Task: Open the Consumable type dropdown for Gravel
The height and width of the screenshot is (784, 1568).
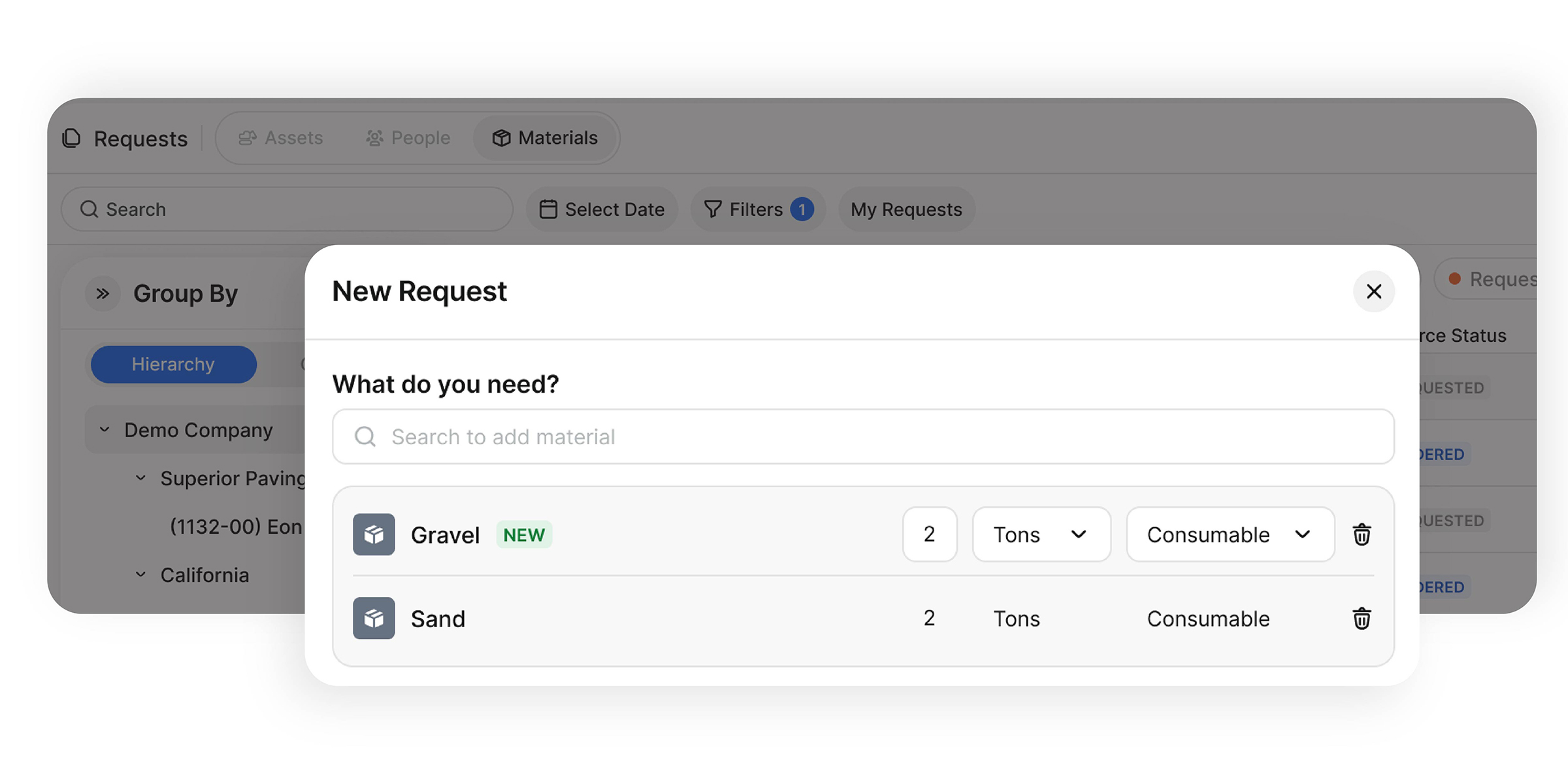Action: pyautogui.click(x=1230, y=534)
